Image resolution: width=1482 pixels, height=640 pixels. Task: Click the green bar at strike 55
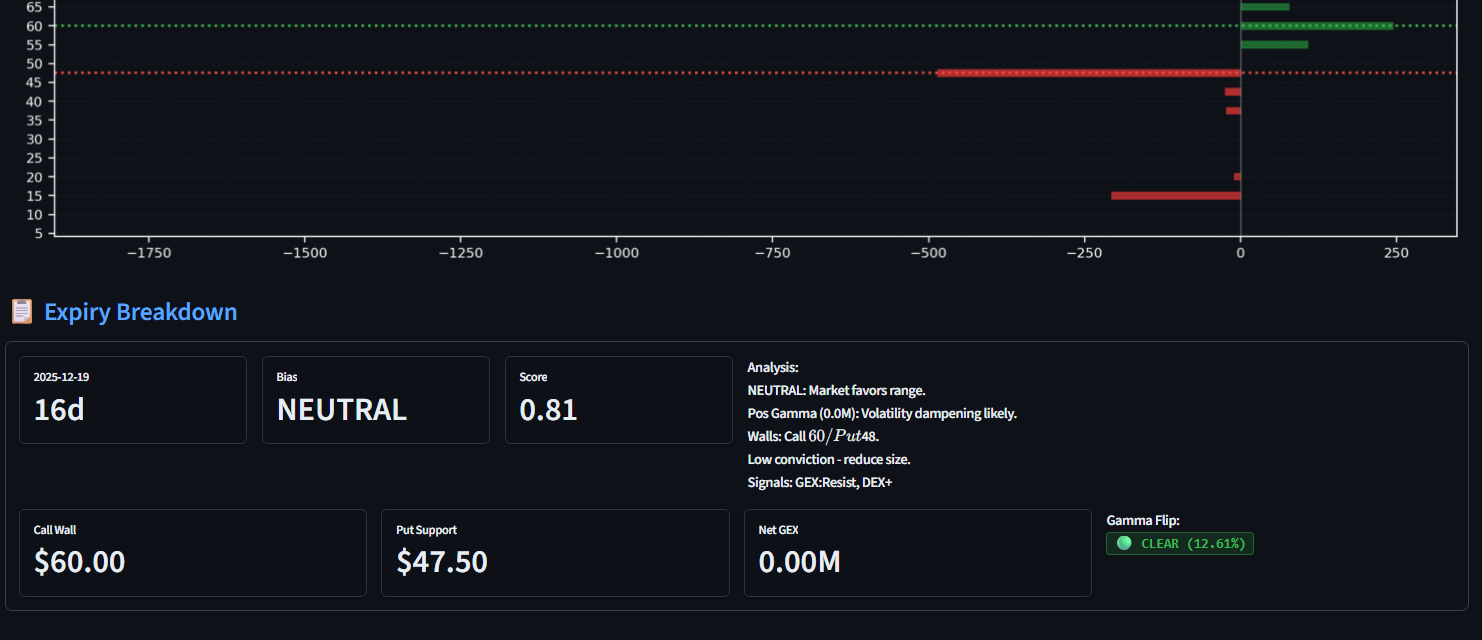coord(1274,45)
